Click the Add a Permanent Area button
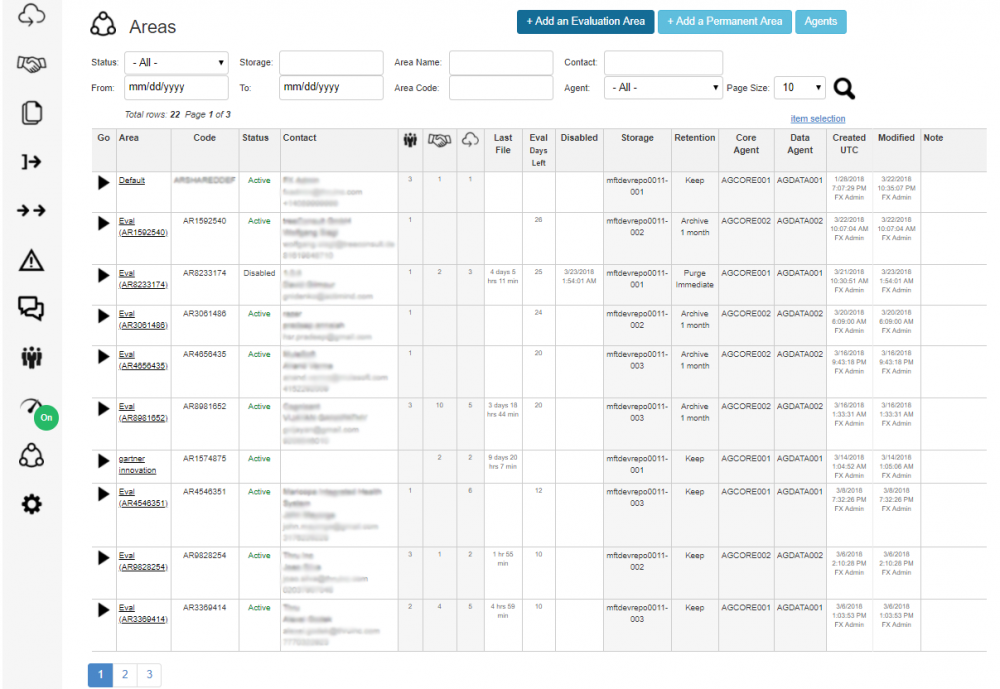 pyautogui.click(x=724, y=21)
